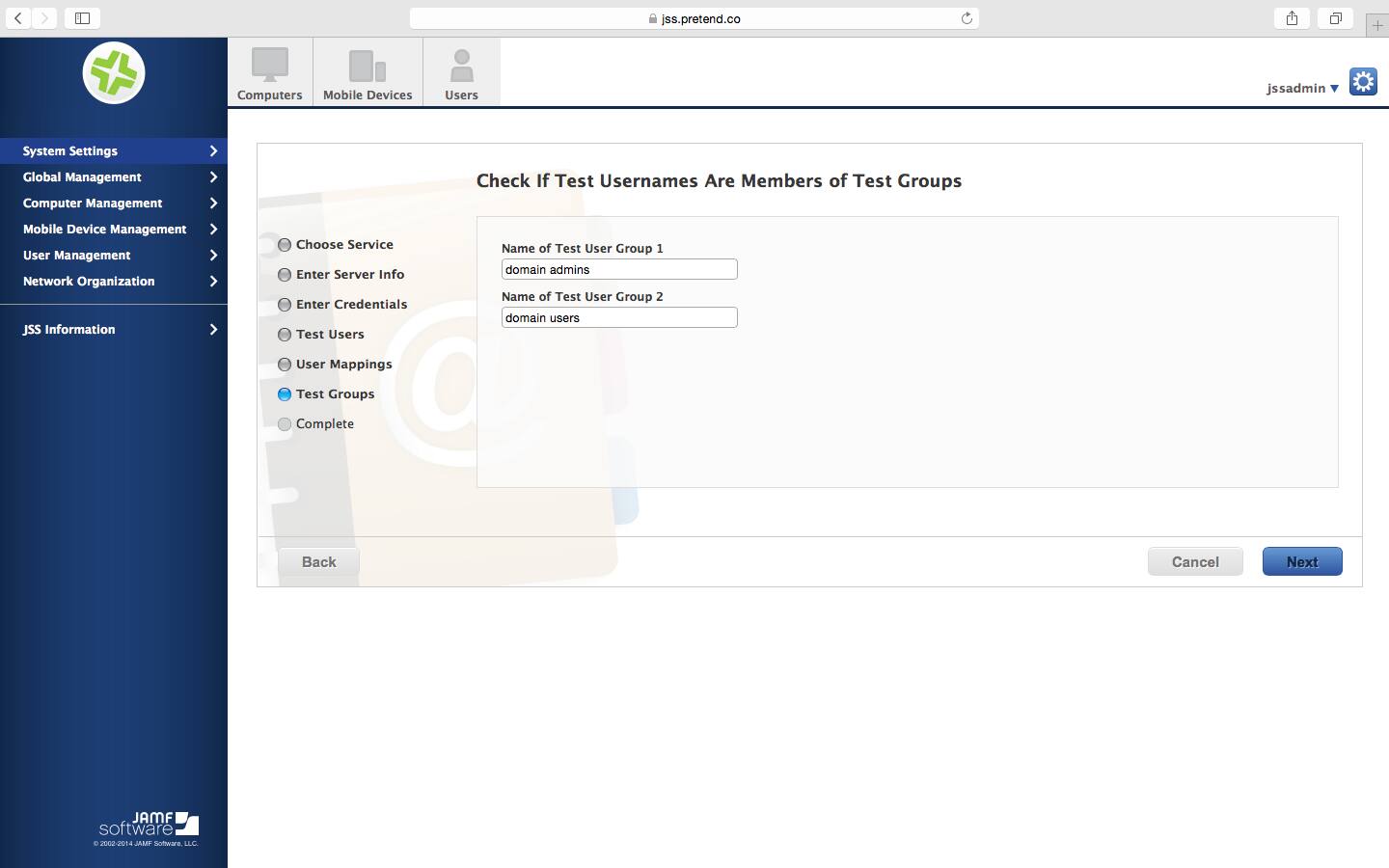The height and width of the screenshot is (868, 1389).
Task: Reload the page
Action: point(967,18)
